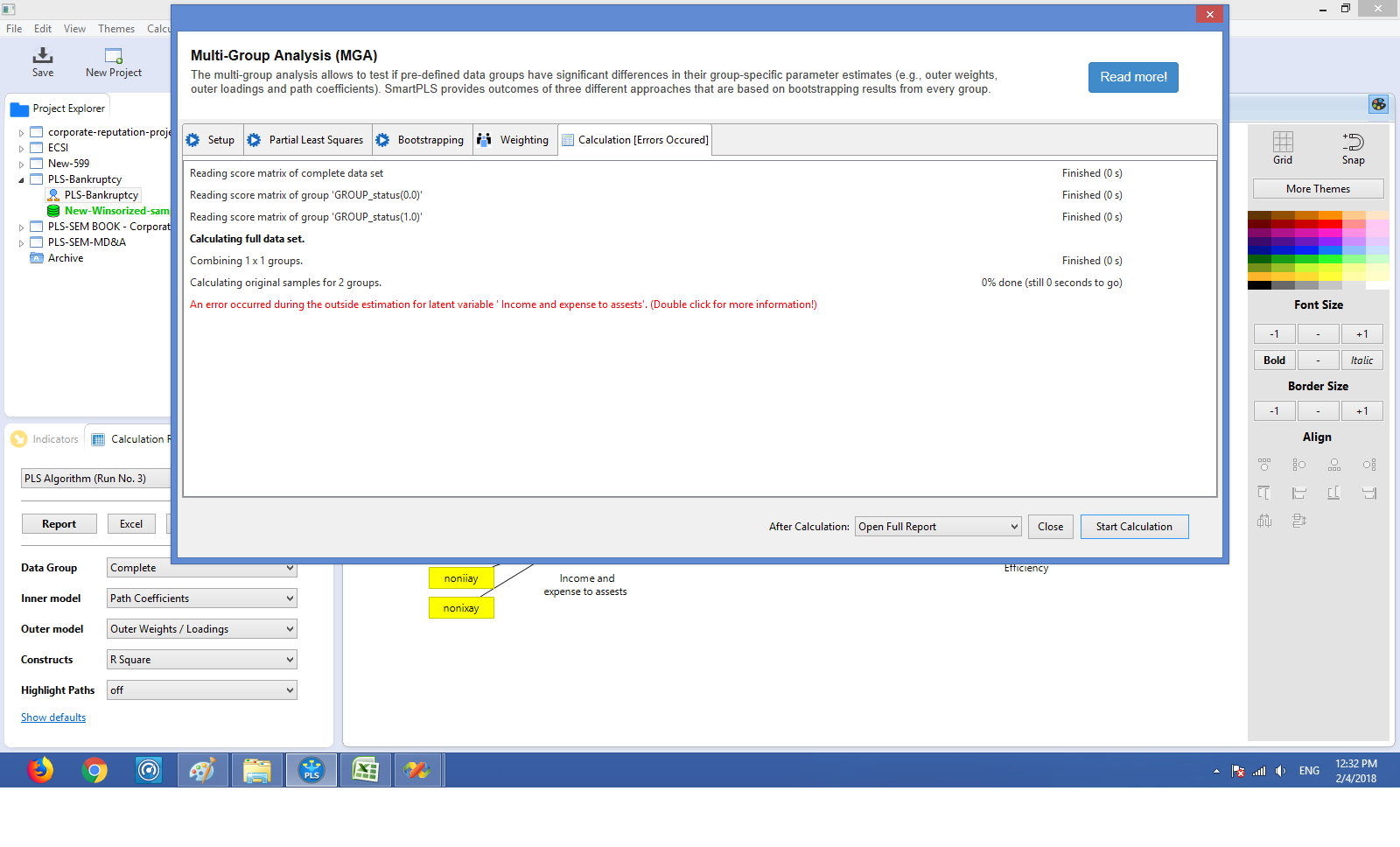Click the PLS-Bankruptcy model icon
The height and width of the screenshot is (847, 1400).
[53, 195]
